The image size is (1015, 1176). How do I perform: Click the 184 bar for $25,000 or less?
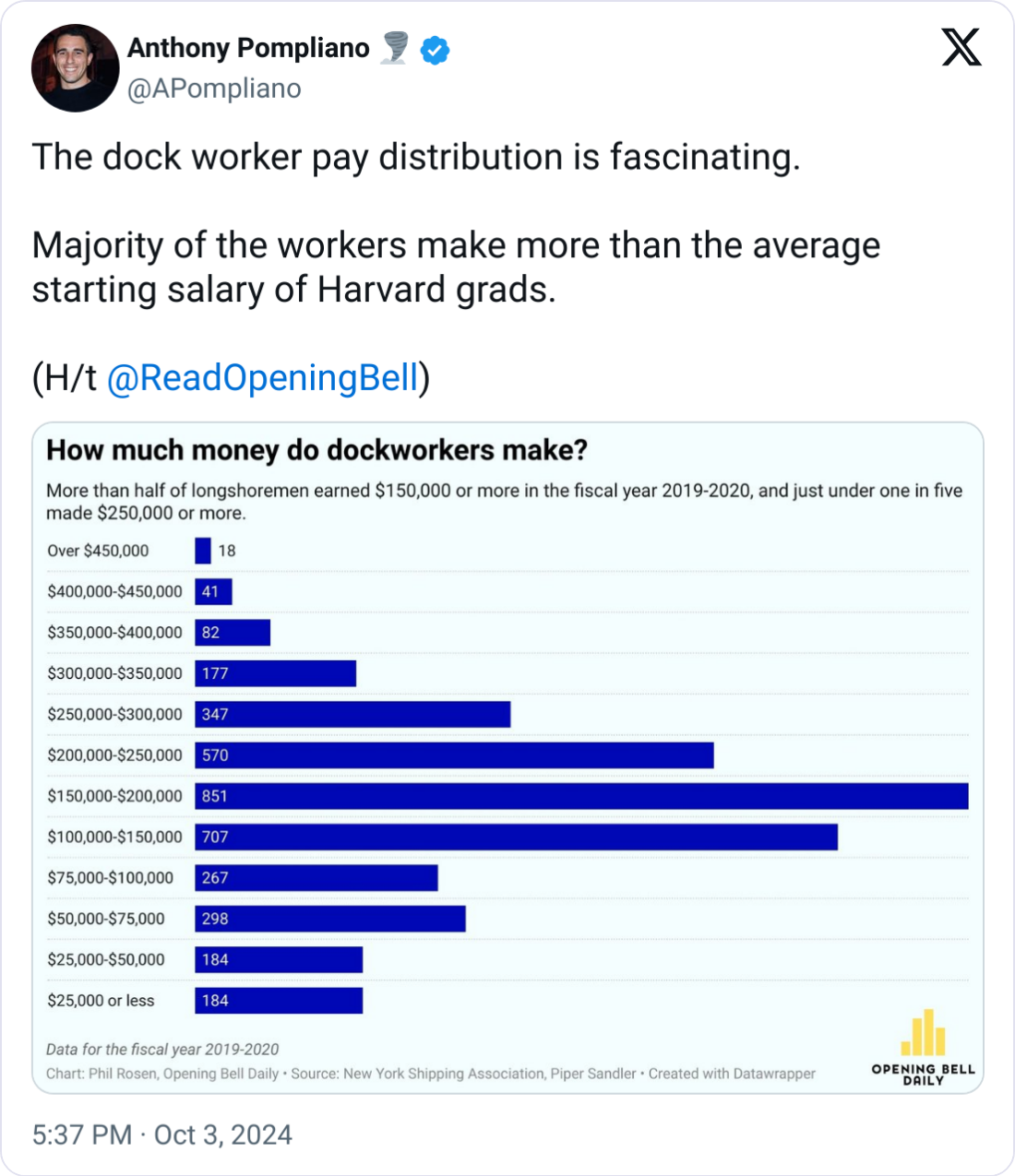tap(279, 1001)
